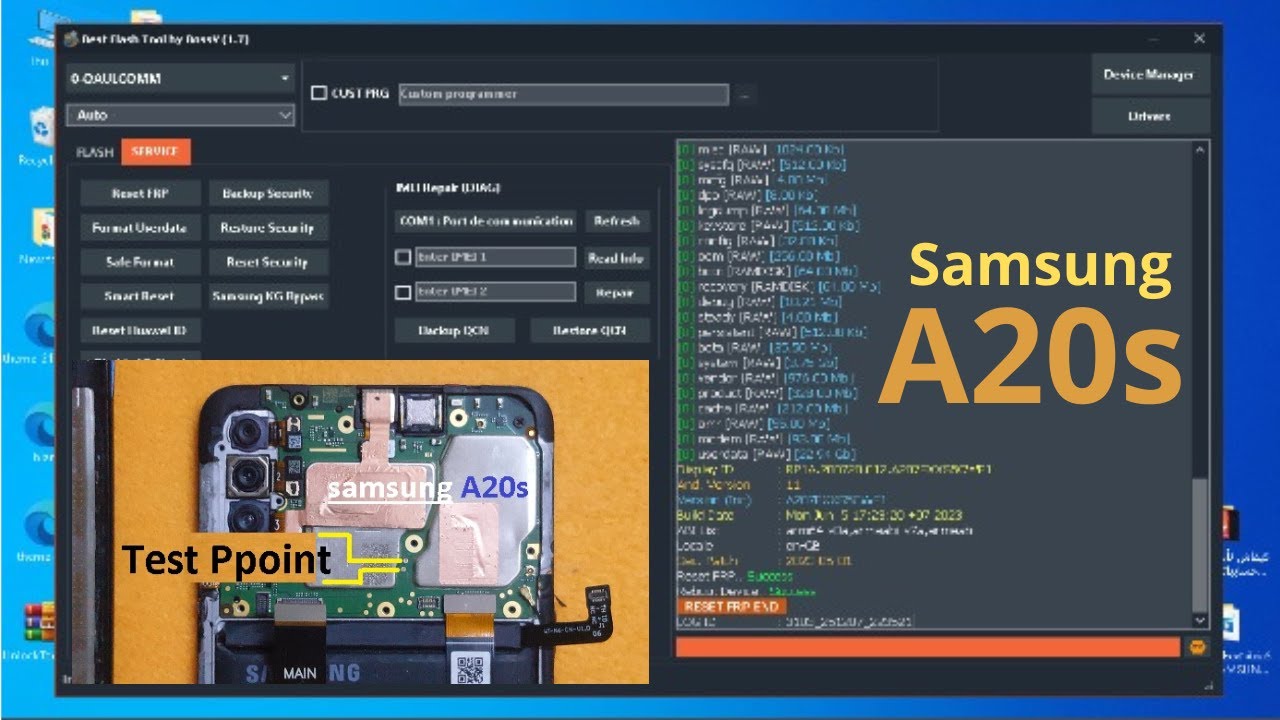This screenshot has width=1280, height=720.
Task: Click the Restore Security button
Action: click(268, 227)
